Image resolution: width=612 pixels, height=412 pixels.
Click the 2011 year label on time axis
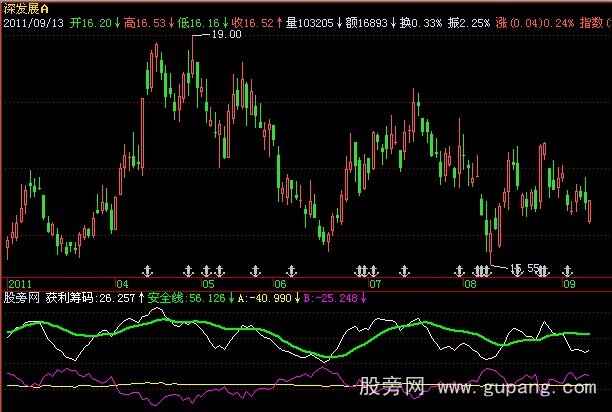(x=18, y=284)
